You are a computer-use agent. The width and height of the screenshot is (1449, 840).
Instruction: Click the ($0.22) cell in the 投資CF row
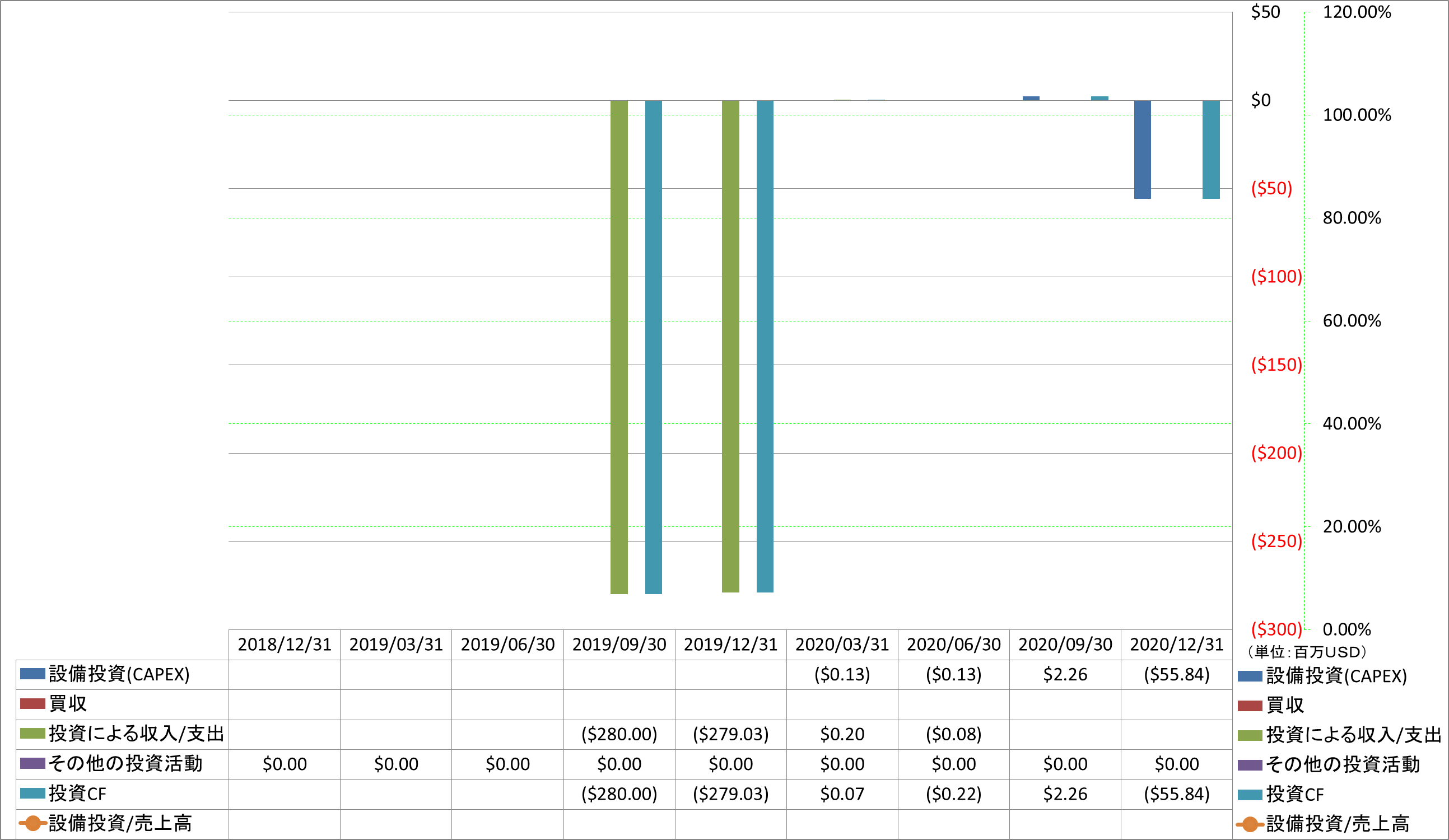(954, 794)
